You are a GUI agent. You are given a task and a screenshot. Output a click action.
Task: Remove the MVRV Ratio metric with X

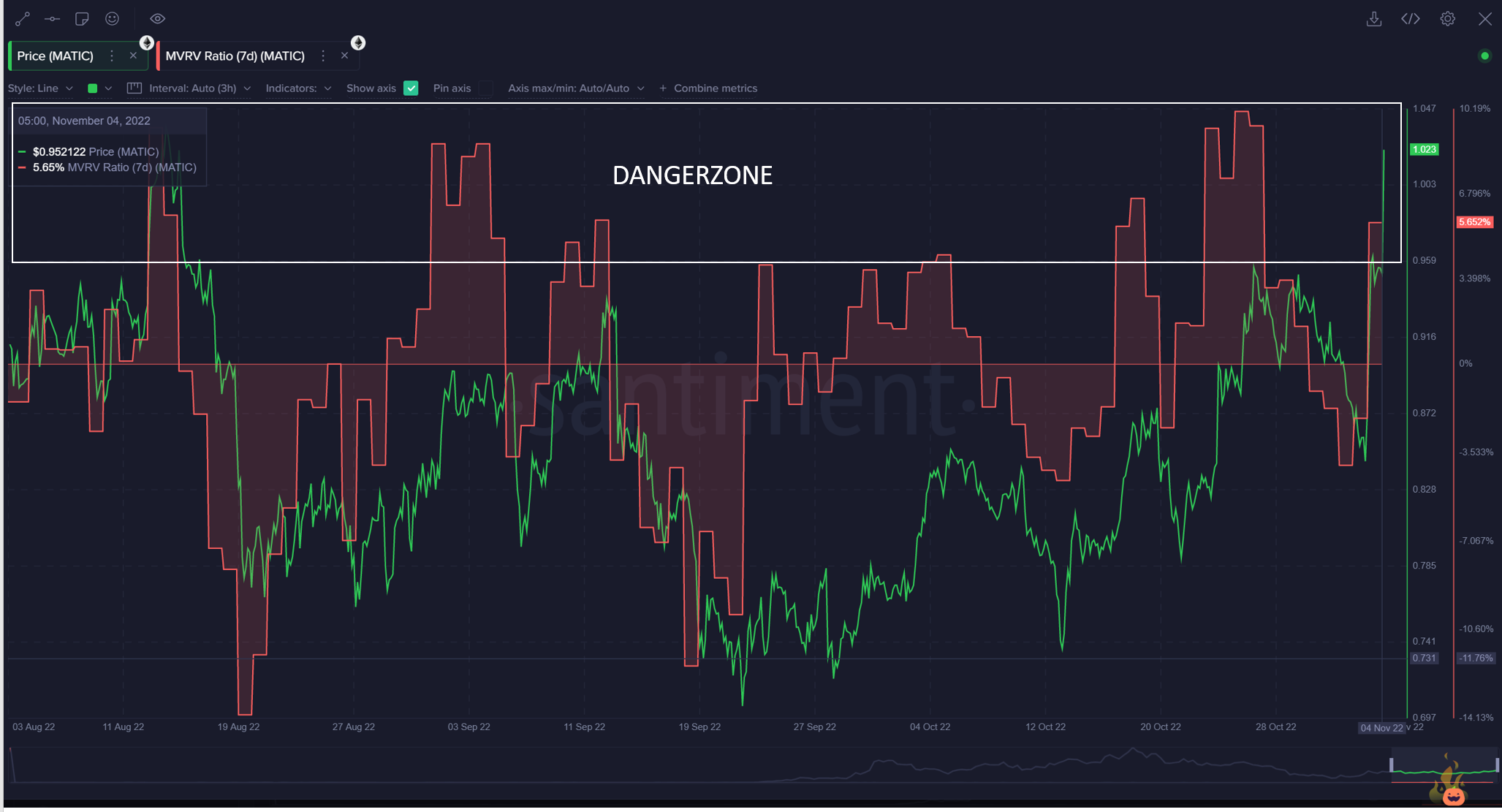344,56
